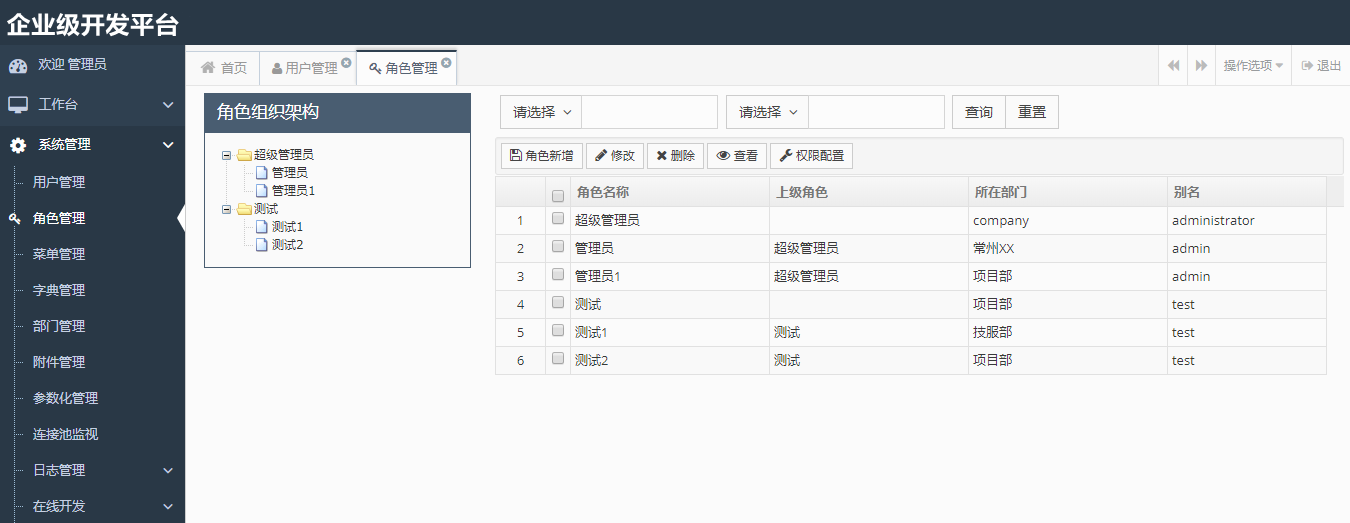This screenshot has height=523, width=1350.
Task: Click file icon of 测试1 node
Action: (262, 227)
